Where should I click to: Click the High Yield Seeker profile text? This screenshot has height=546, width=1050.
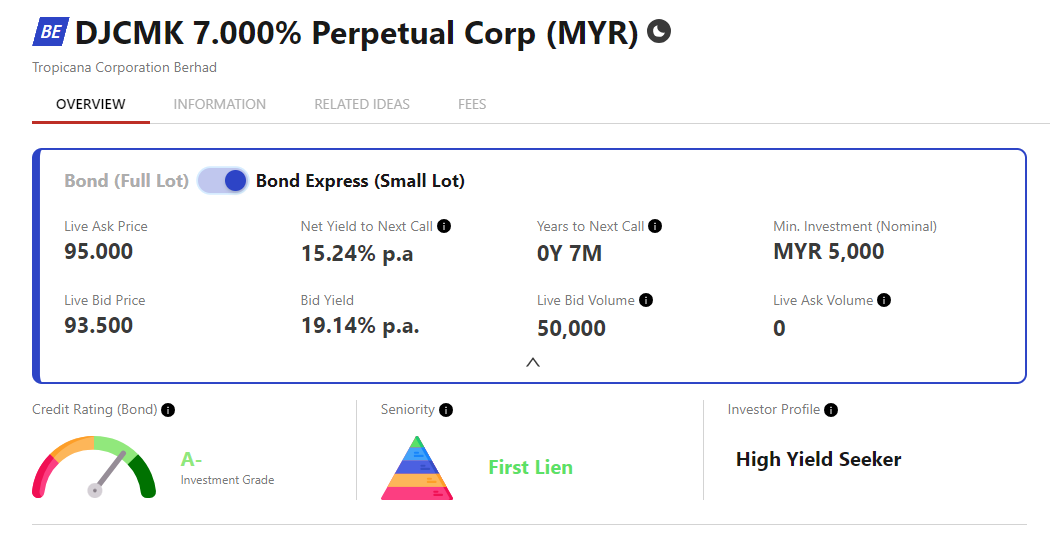coord(818,460)
